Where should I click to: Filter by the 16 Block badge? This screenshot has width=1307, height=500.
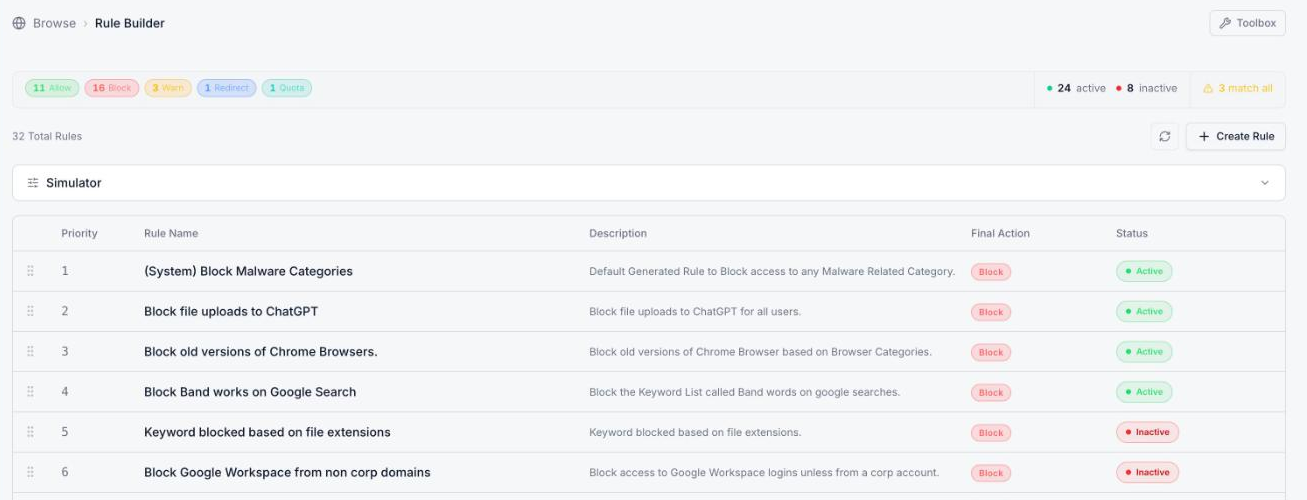(112, 88)
